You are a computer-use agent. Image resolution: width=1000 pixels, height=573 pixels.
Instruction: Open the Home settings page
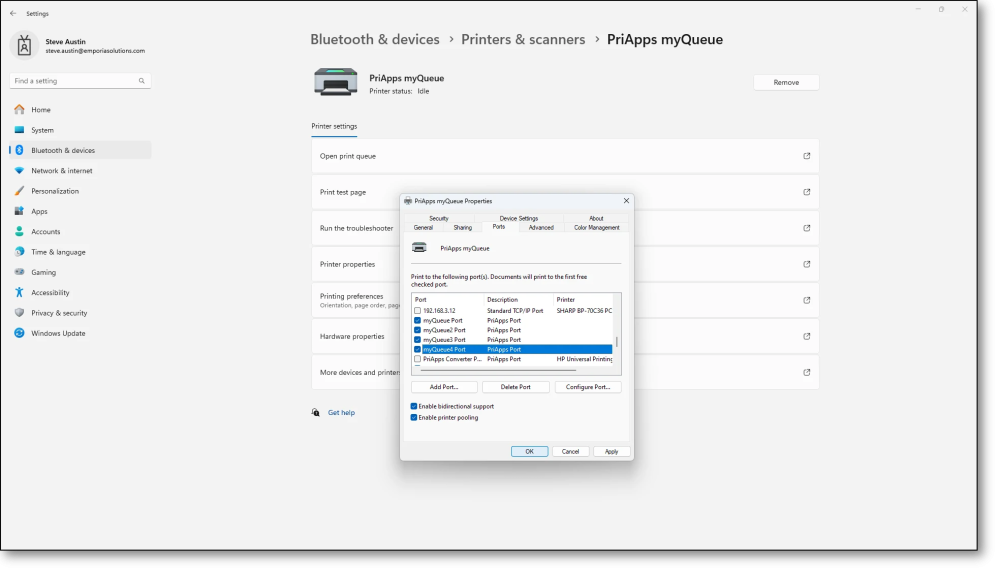[x=80, y=110]
